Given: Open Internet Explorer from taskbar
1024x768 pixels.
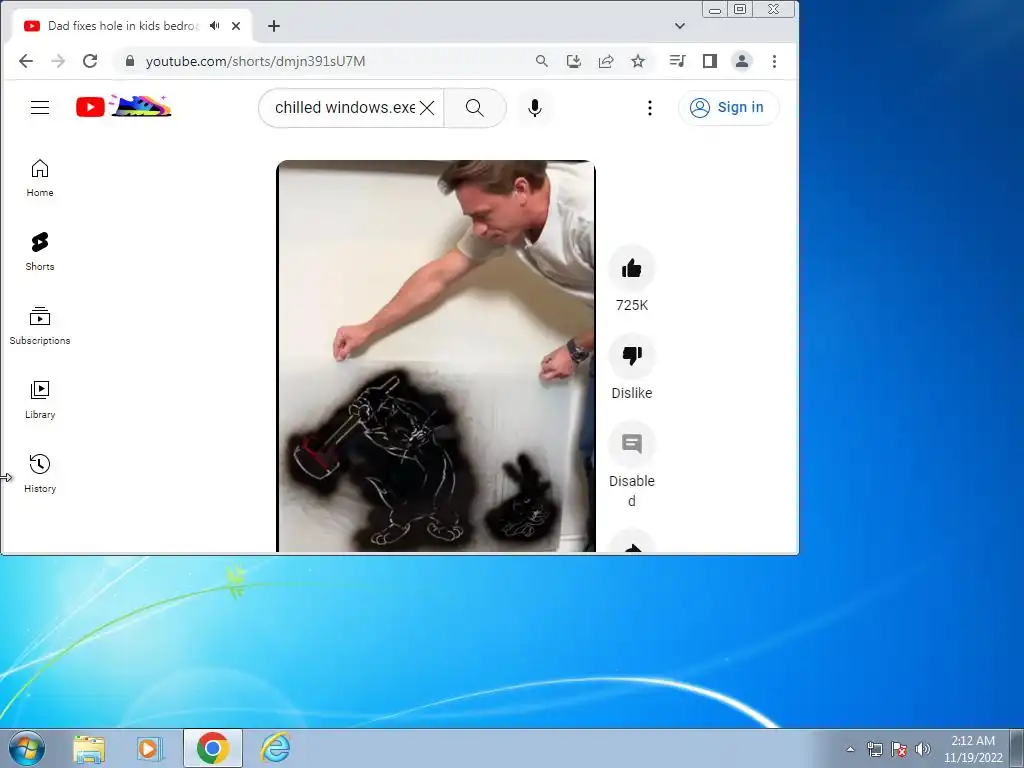Looking at the screenshot, I should pyautogui.click(x=275, y=748).
